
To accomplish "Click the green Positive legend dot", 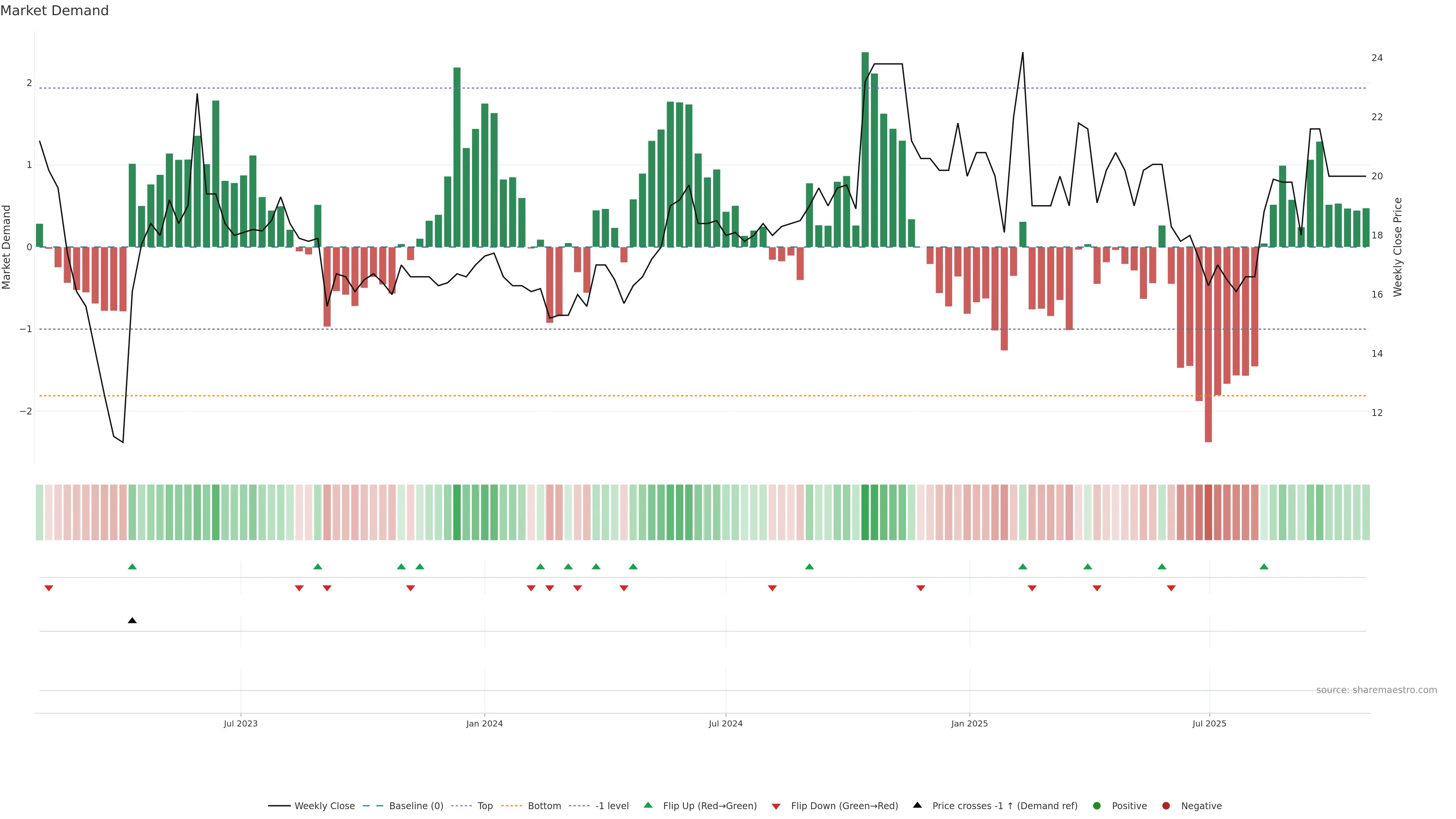I will click(x=1097, y=806).
